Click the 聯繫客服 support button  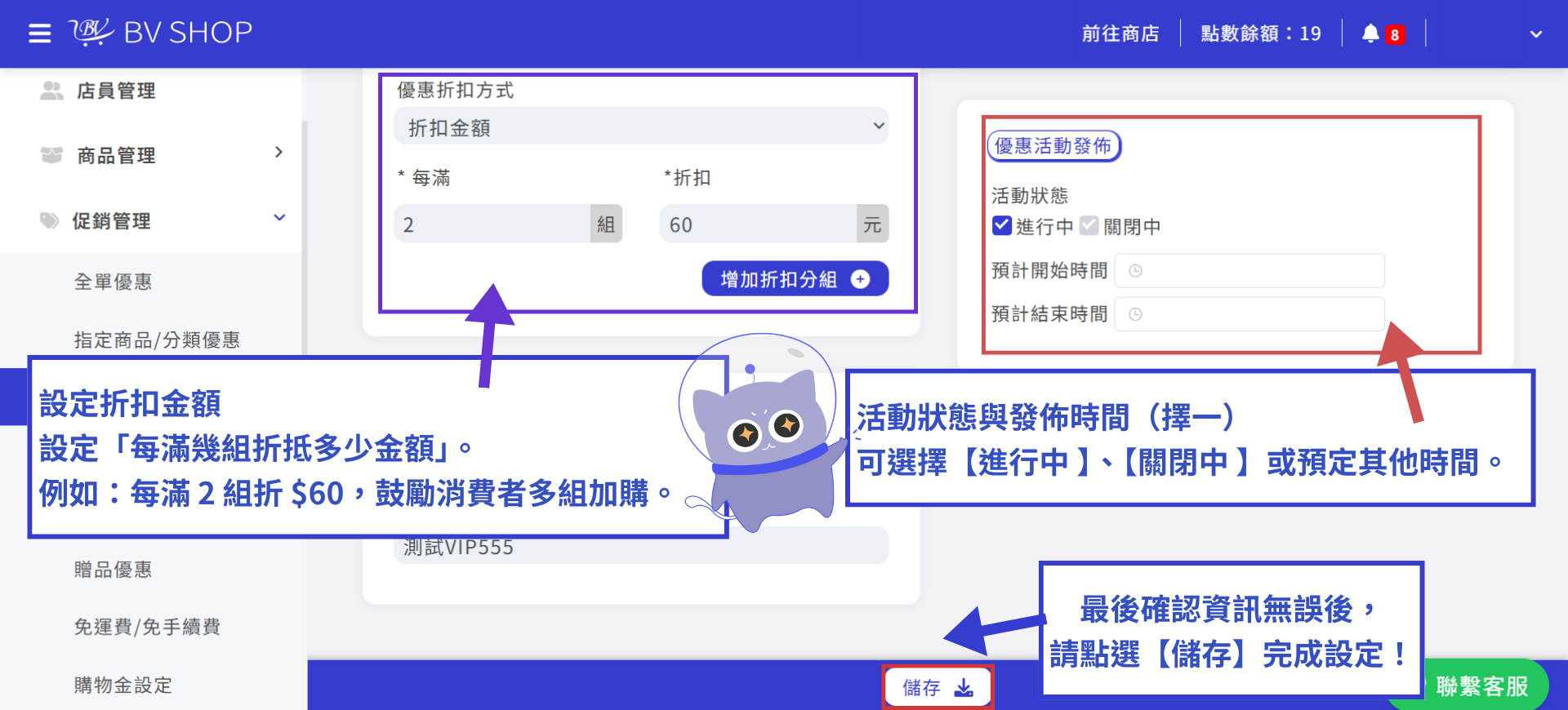(x=1482, y=686)
